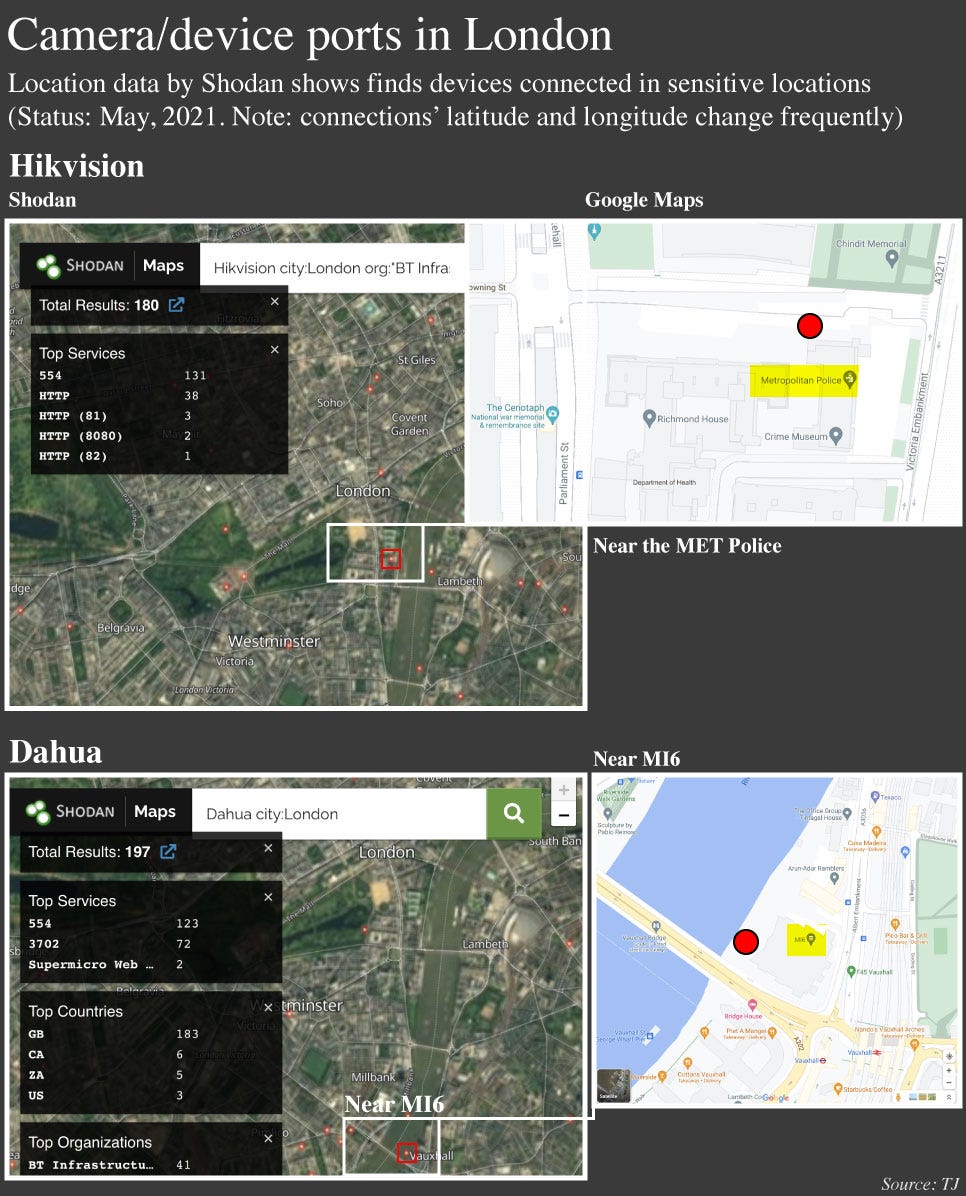Select the GB country row

[x=114, y=1034]
